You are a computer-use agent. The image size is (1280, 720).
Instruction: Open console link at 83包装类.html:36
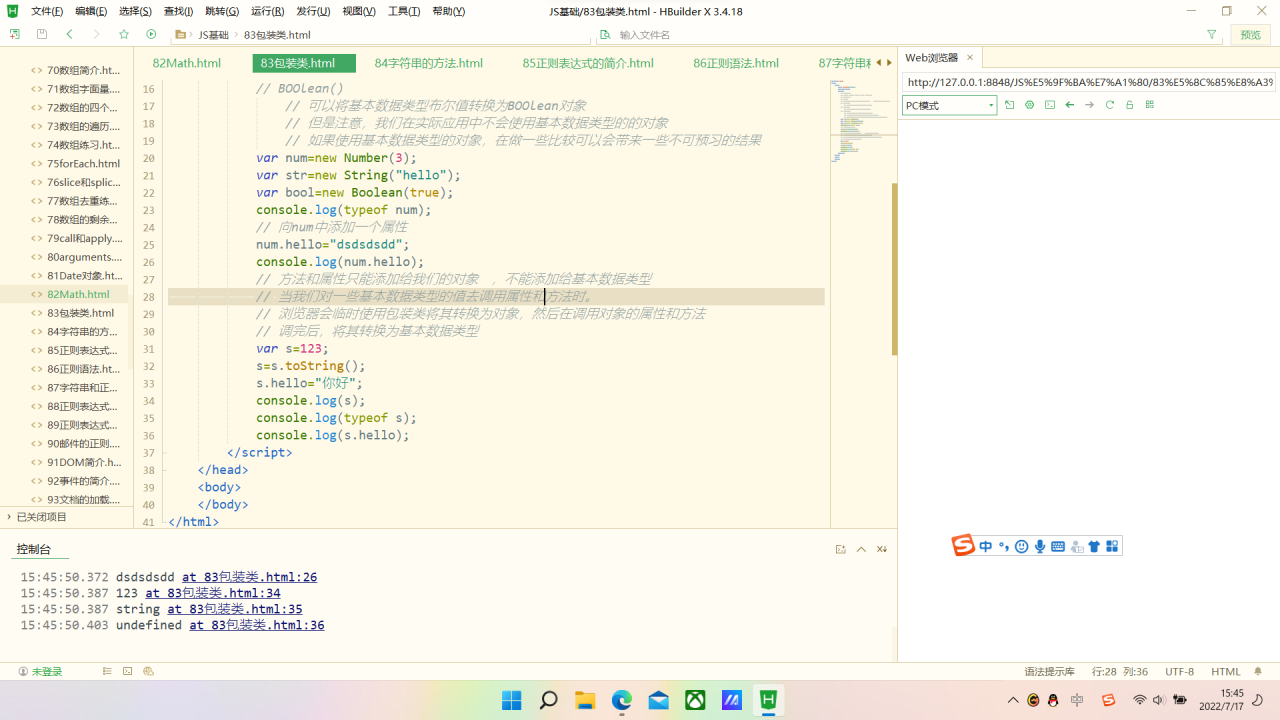tap(257, 625)
